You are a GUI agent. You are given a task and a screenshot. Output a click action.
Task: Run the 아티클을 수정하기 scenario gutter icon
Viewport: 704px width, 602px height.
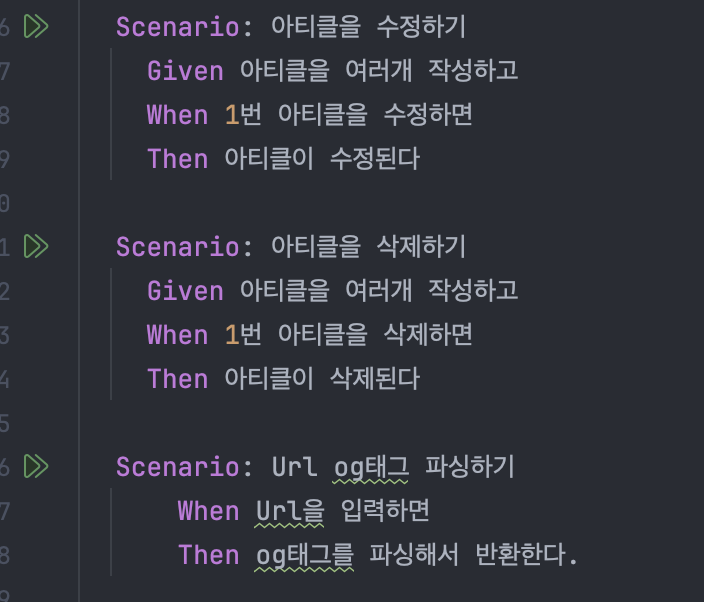point(36,26)
